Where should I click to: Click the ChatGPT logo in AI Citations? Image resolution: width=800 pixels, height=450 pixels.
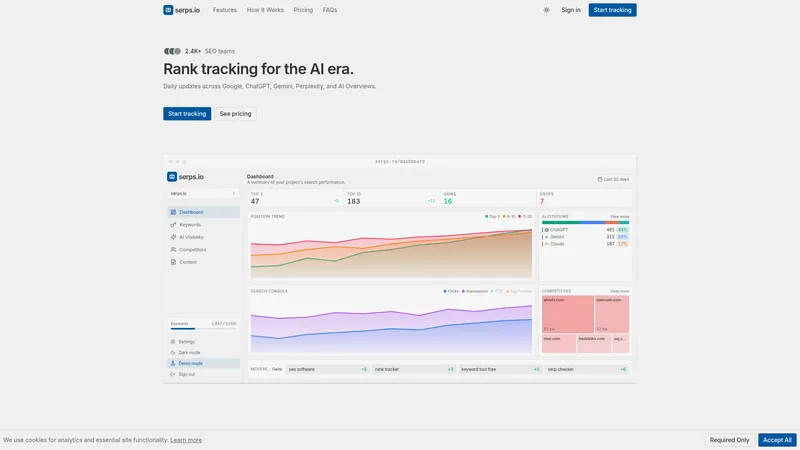tap(546, 230)
